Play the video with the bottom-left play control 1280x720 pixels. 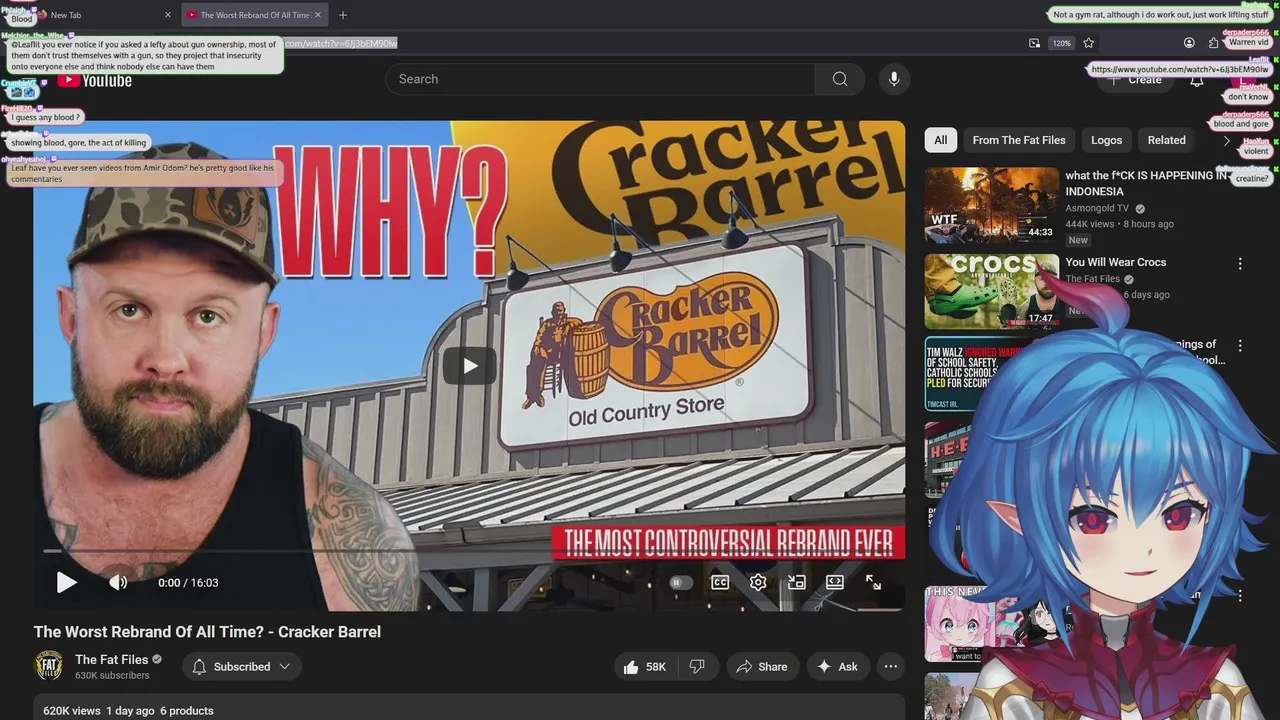[x=66, y=582]
